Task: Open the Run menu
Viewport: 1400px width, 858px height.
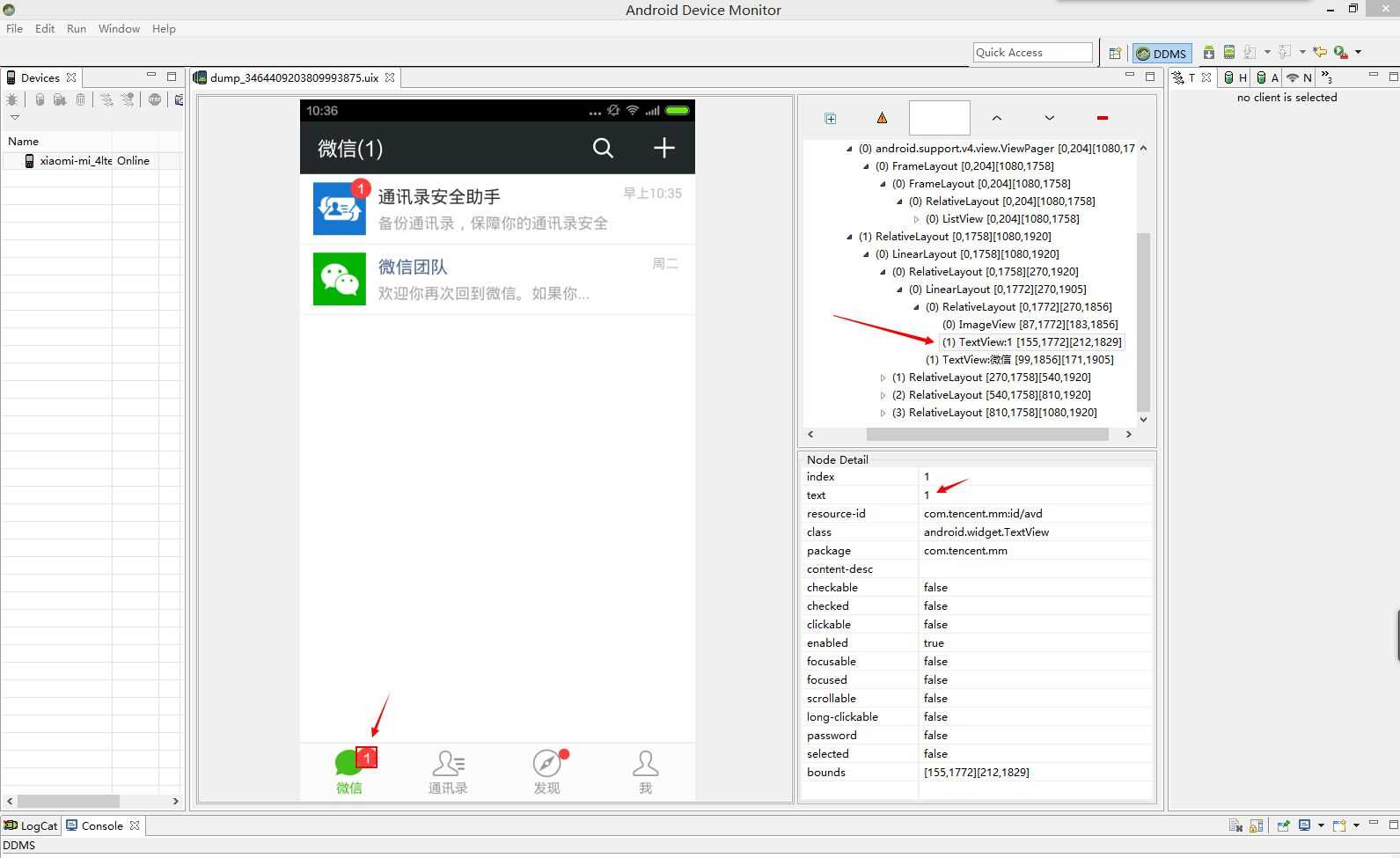Action: point(77,28)
